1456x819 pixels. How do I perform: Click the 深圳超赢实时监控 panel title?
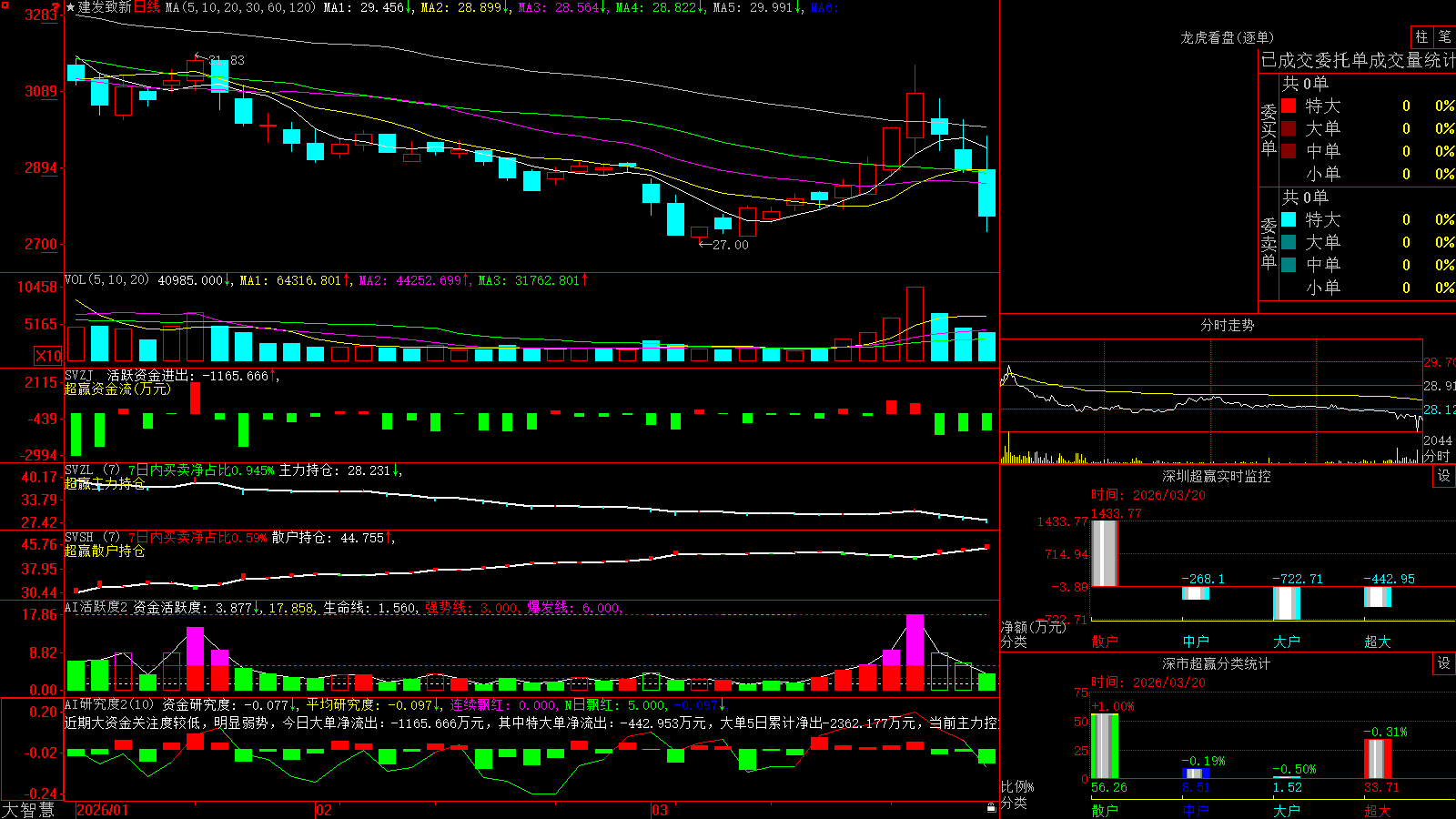[x=1217, y=476]
